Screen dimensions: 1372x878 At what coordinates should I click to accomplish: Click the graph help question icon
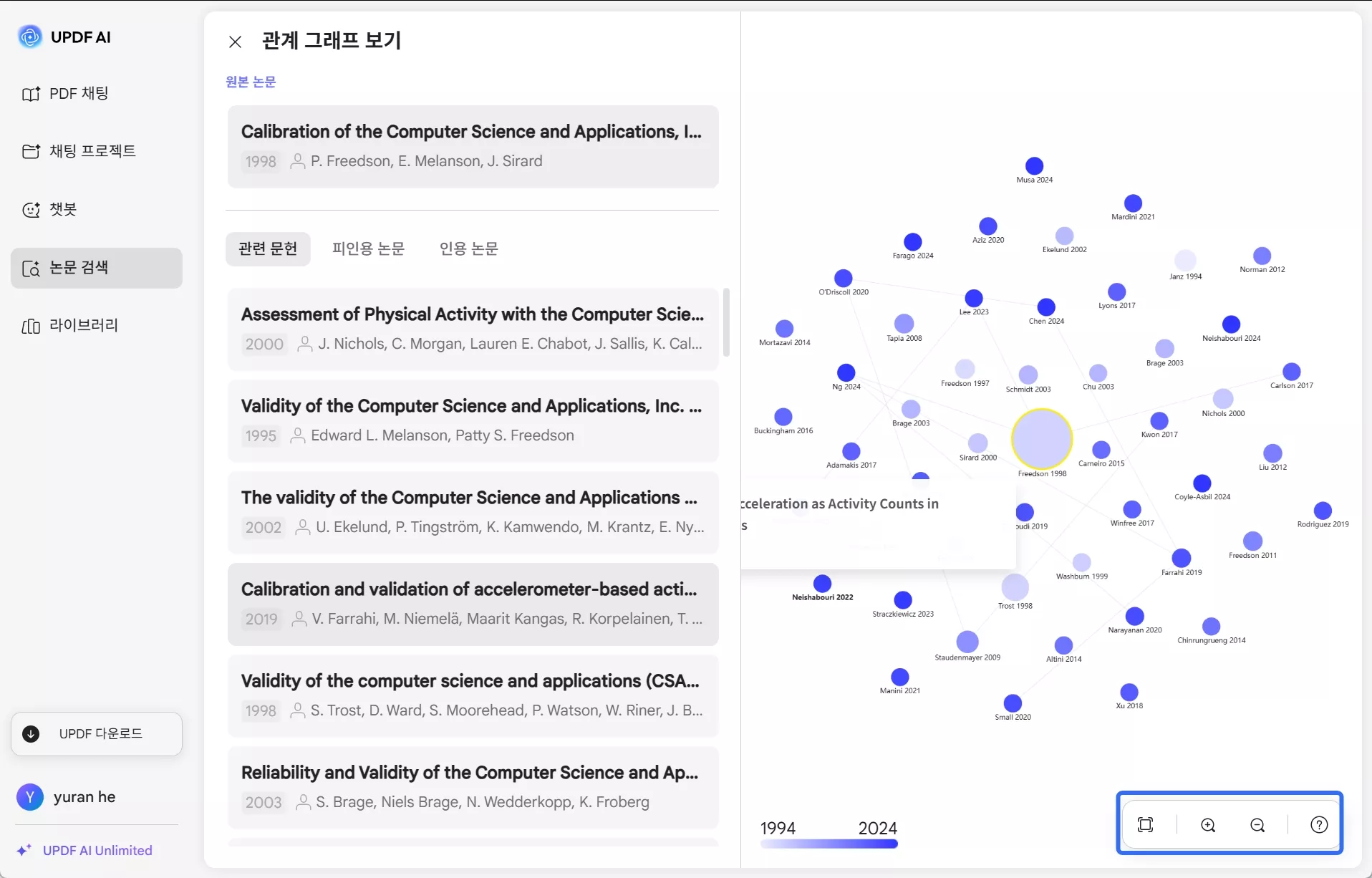[1319, 825]
